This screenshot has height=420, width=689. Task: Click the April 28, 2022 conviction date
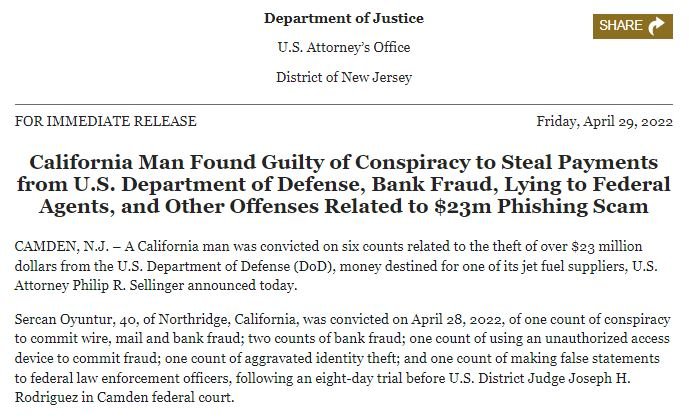pyautogui.click(x=457, y=319)
